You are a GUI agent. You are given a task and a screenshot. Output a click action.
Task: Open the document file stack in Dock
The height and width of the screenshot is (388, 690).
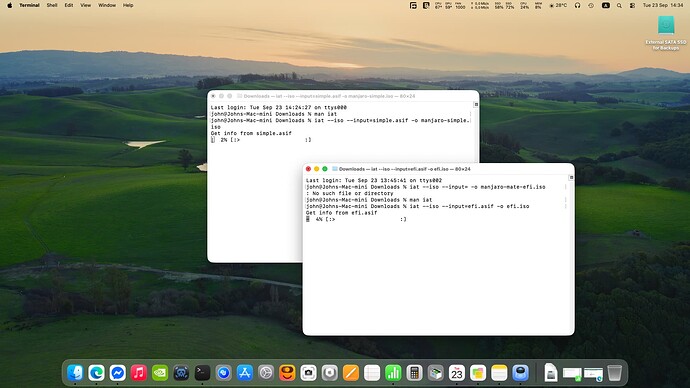coord(551,373)
